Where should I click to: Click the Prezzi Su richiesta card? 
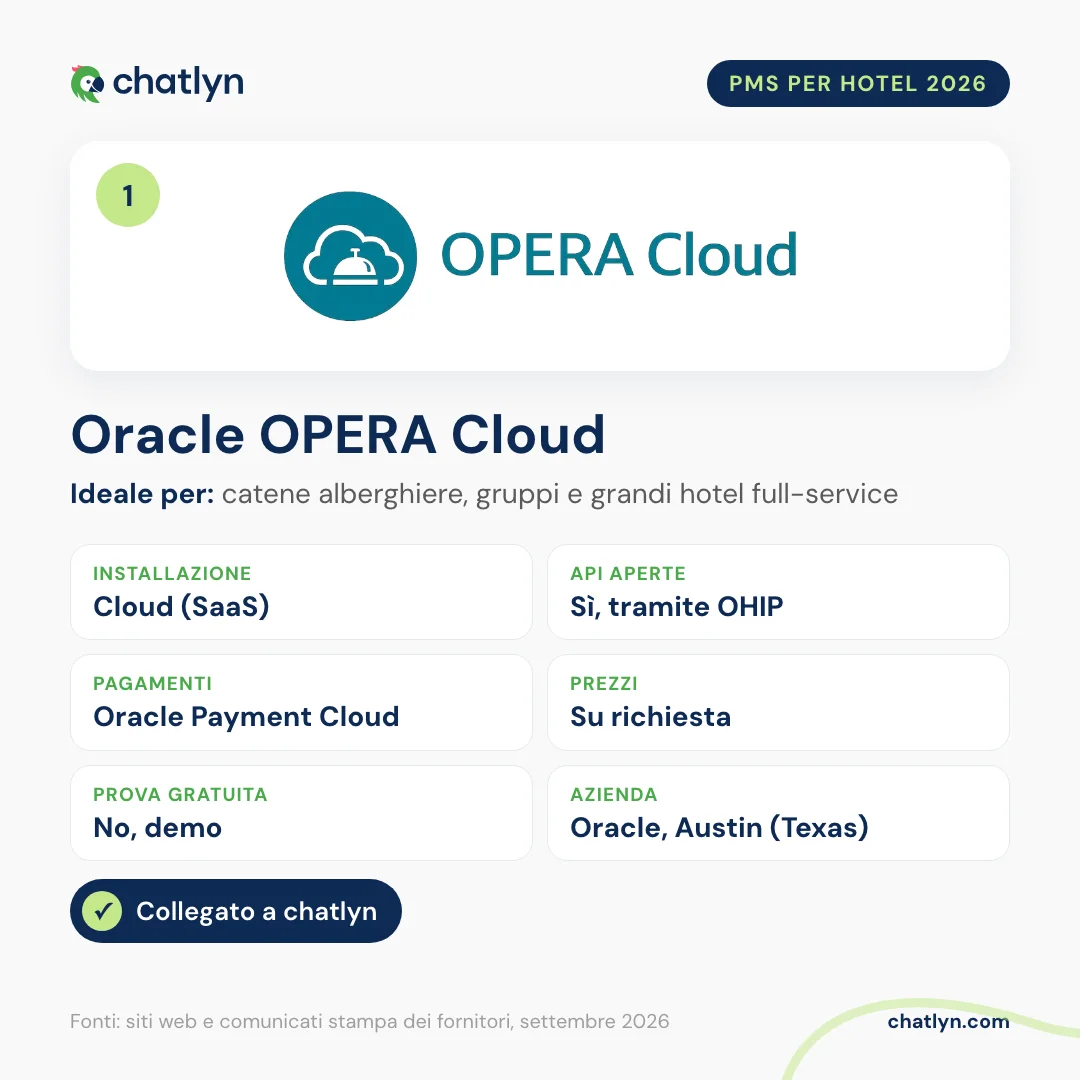(x=778, y=703)
